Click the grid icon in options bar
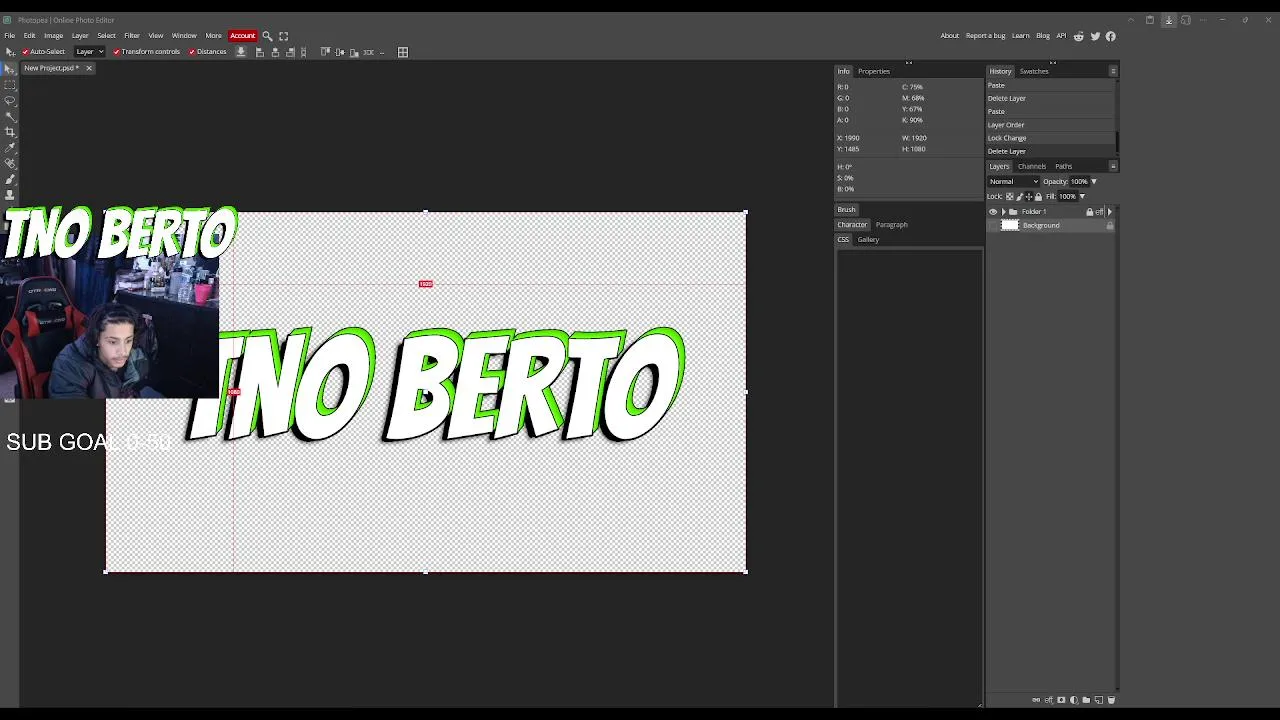 pos(403,52)
